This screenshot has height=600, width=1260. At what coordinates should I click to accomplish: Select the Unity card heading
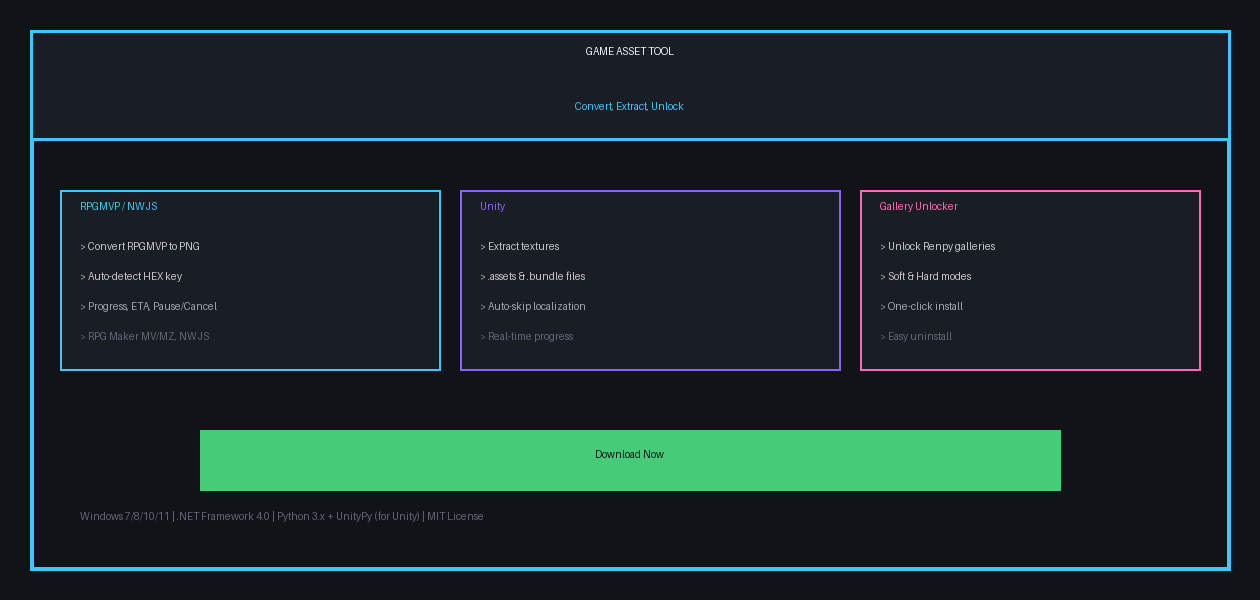[x=493, y=206]
